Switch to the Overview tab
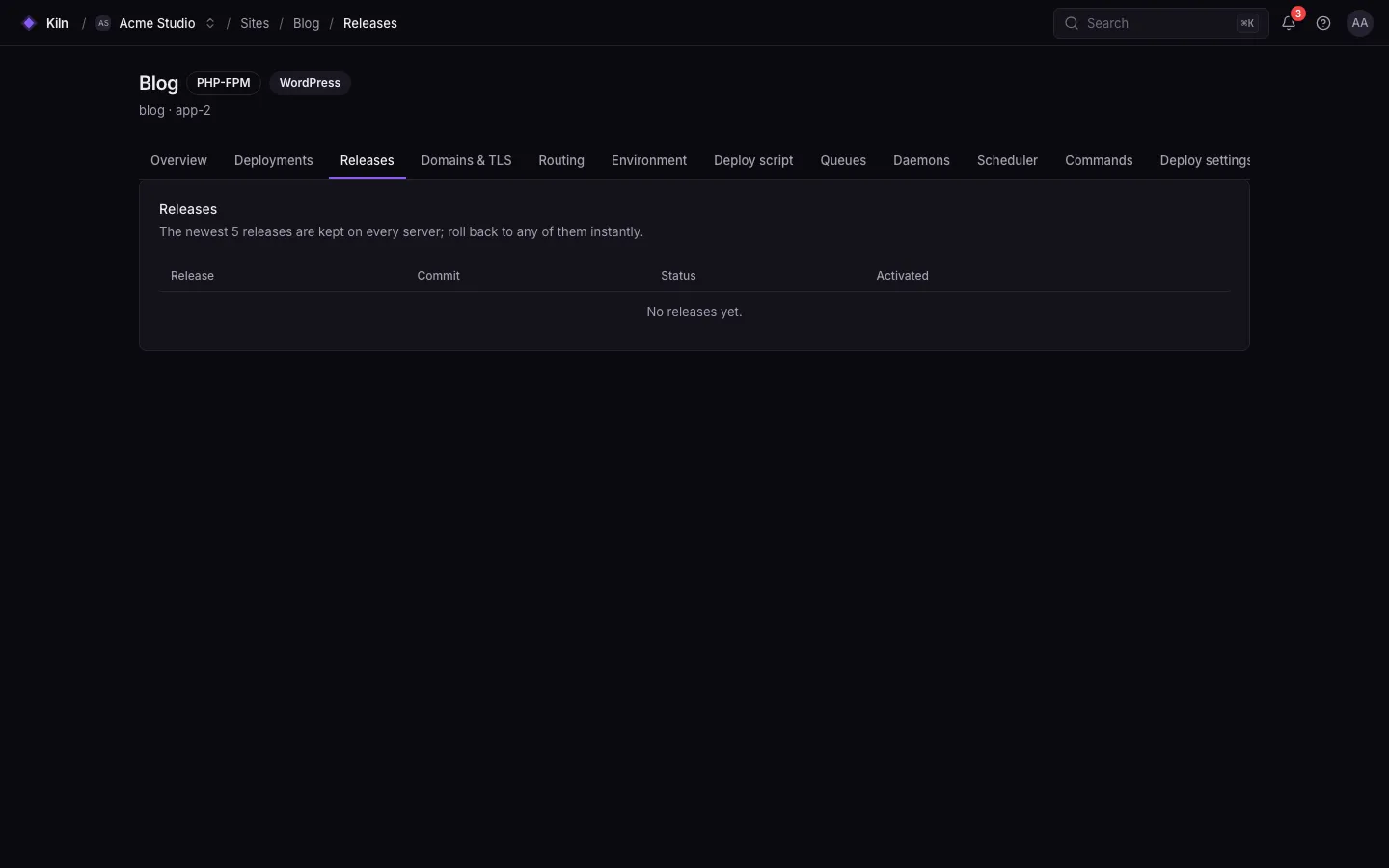Viewport: 1389px width, 868px height. pos(178,160)
